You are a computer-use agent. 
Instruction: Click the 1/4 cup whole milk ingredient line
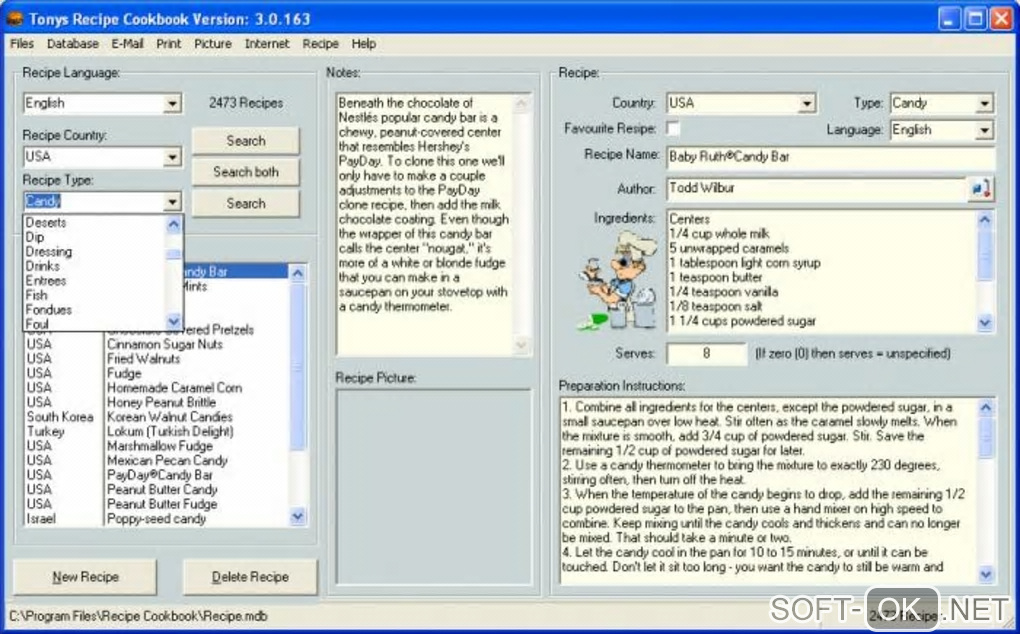[719, 233]
